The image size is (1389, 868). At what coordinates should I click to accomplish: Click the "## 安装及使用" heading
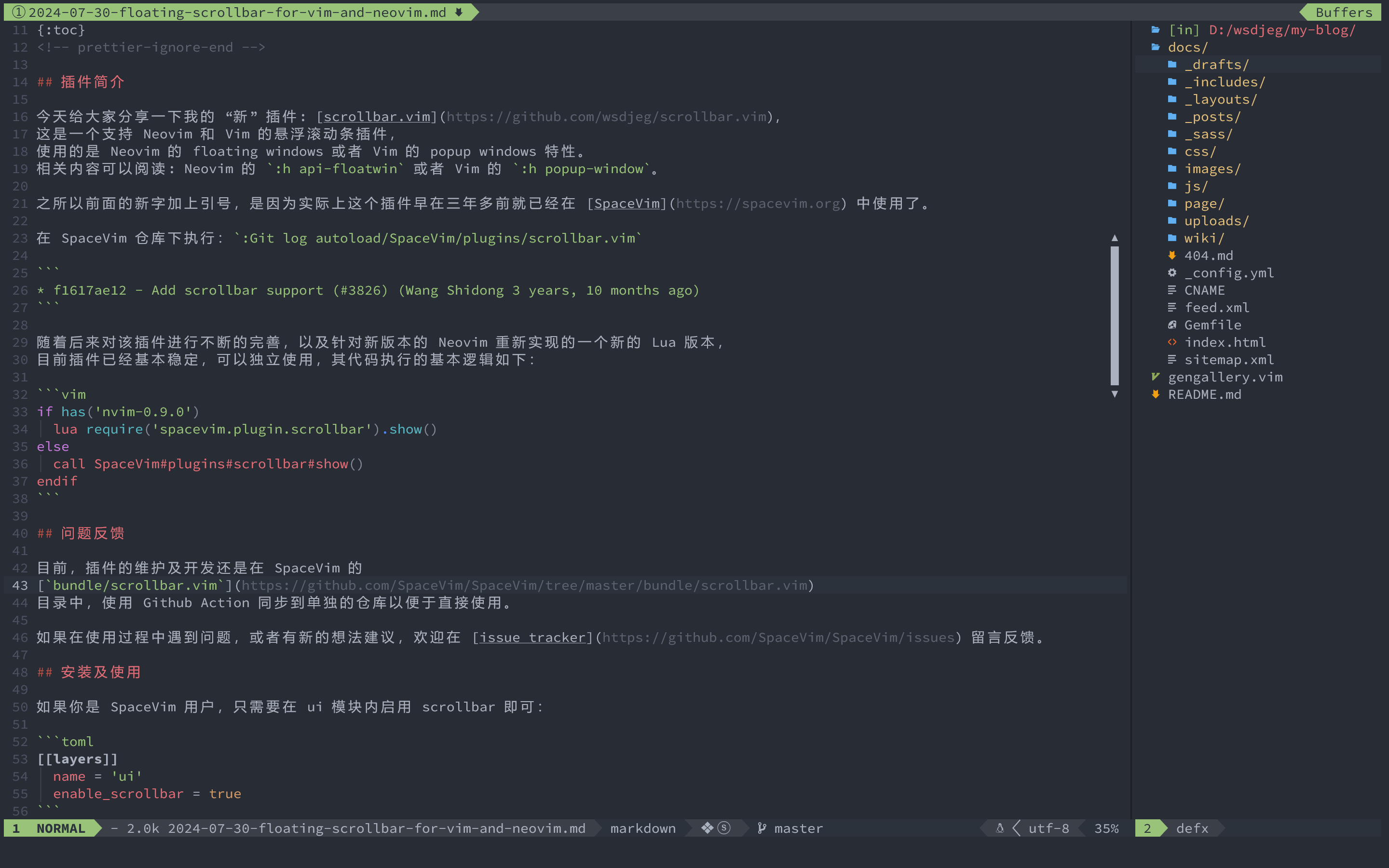tap(89, 672)
